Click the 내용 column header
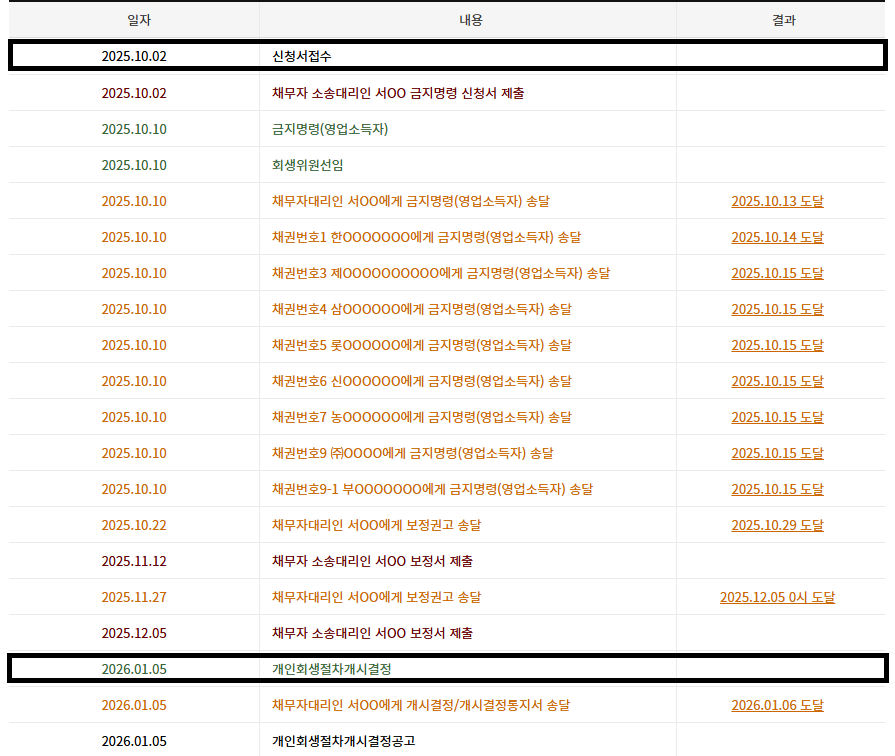Image resolution: width=895 pixels, height=756 pixels. 470,20
